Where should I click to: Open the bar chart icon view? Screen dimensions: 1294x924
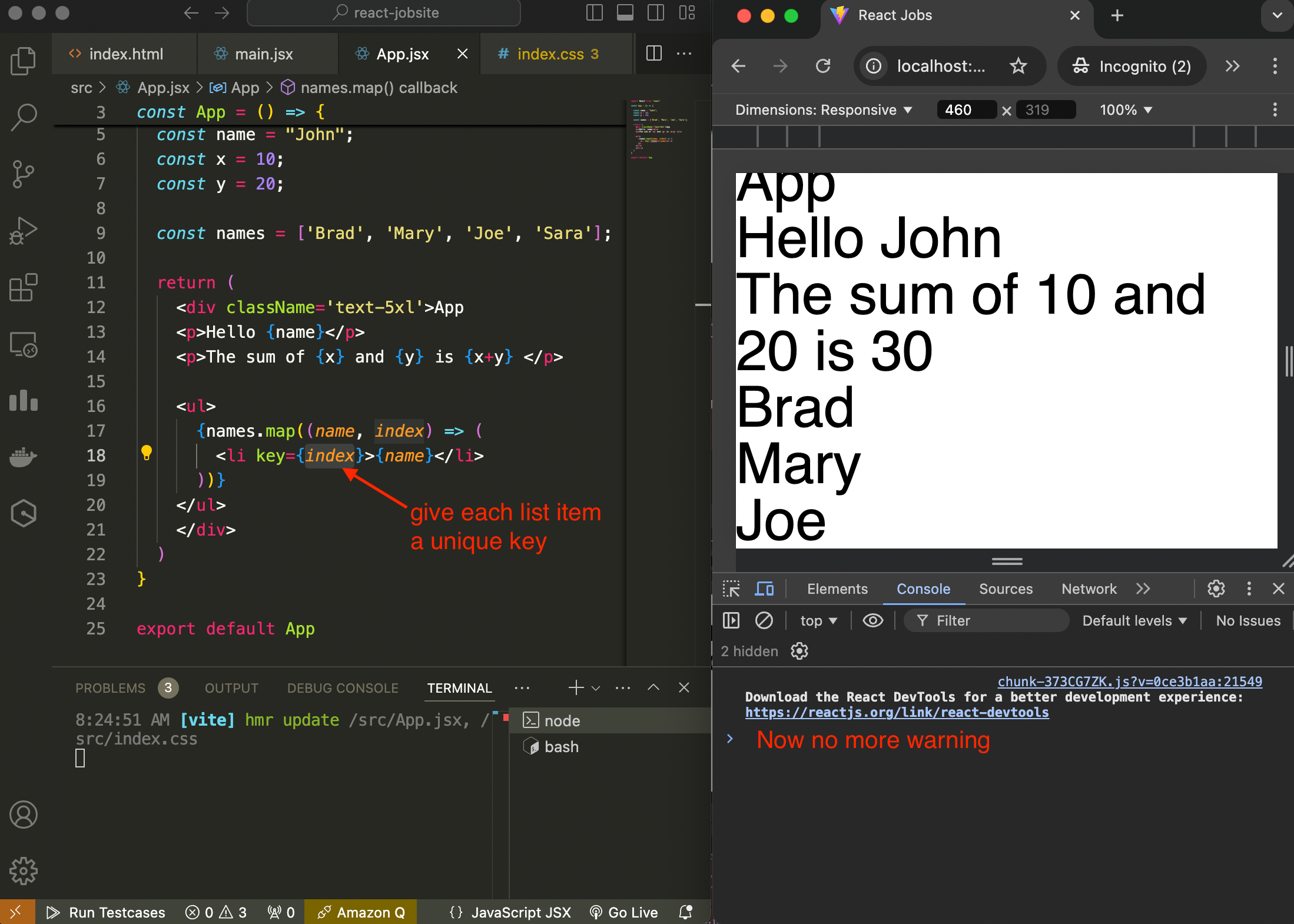click(x=24, y=400)
